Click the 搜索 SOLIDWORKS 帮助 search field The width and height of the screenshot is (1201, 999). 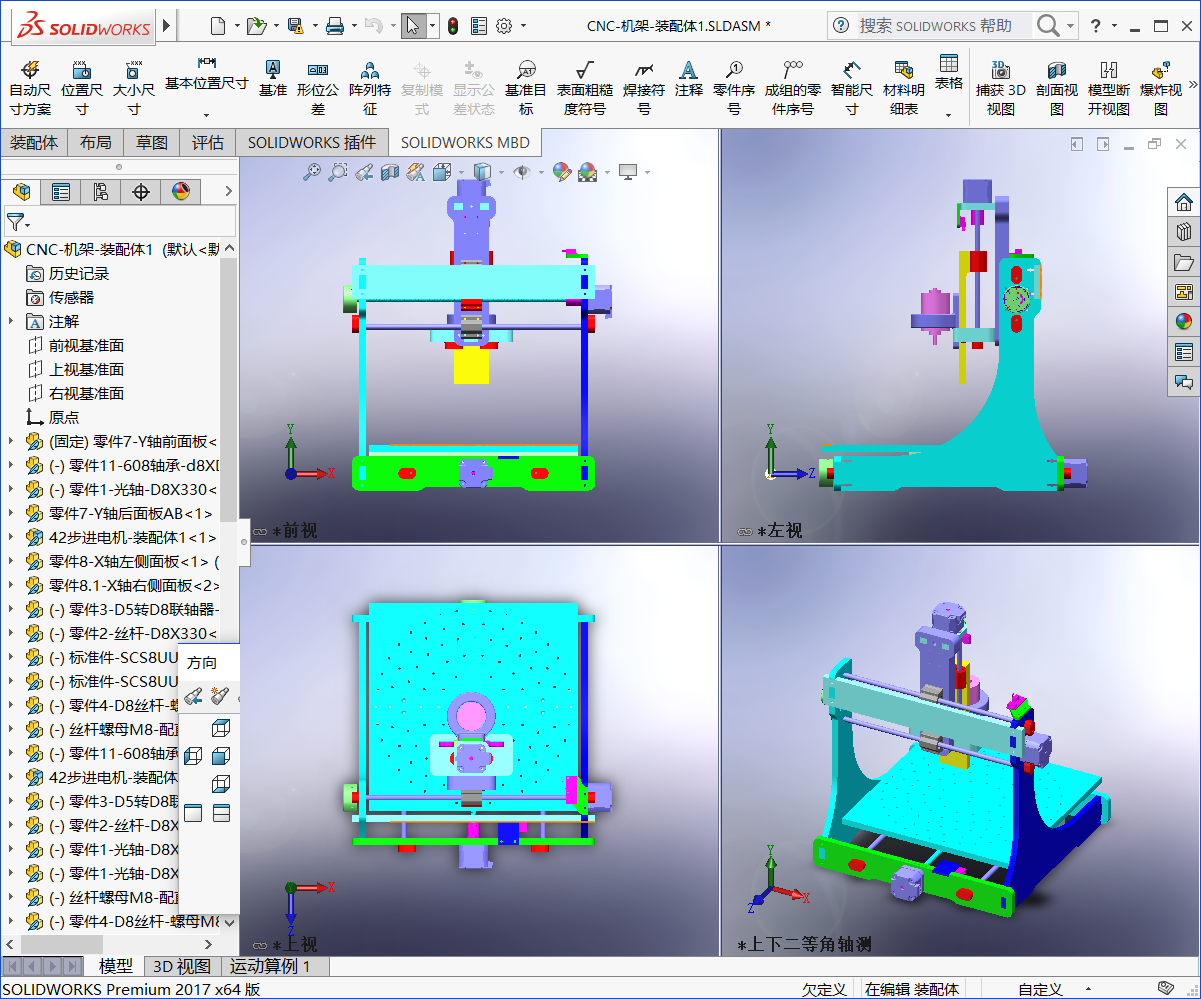(944, 26)
